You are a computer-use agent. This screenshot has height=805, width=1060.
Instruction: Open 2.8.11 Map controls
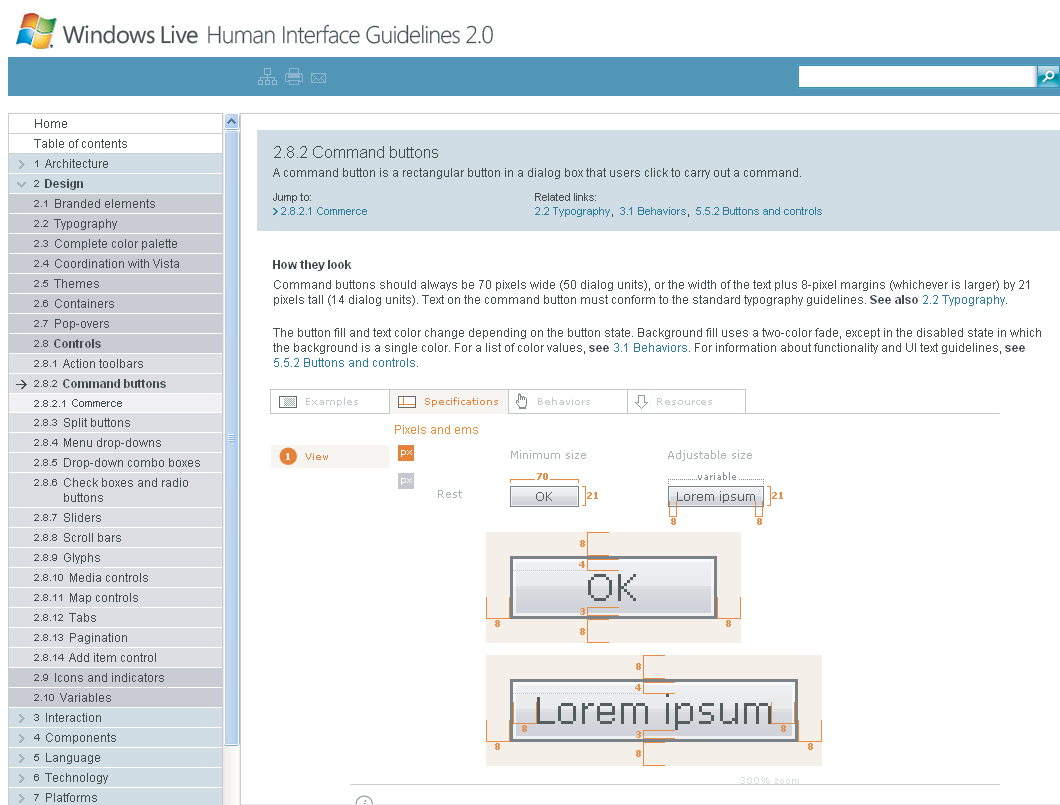coord(116,598)
